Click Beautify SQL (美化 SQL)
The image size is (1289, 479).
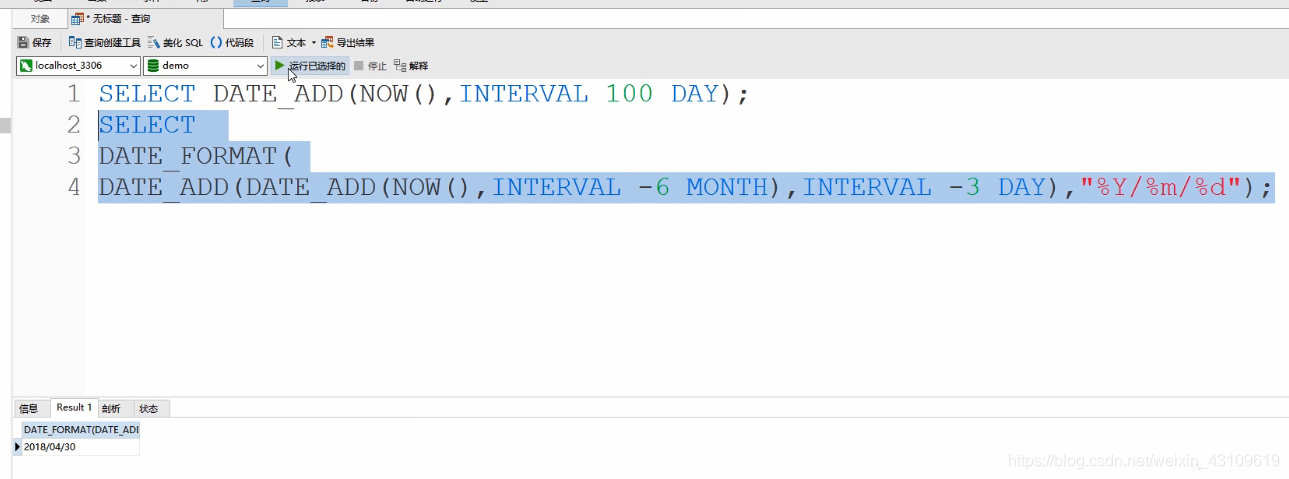click(175, 42)
